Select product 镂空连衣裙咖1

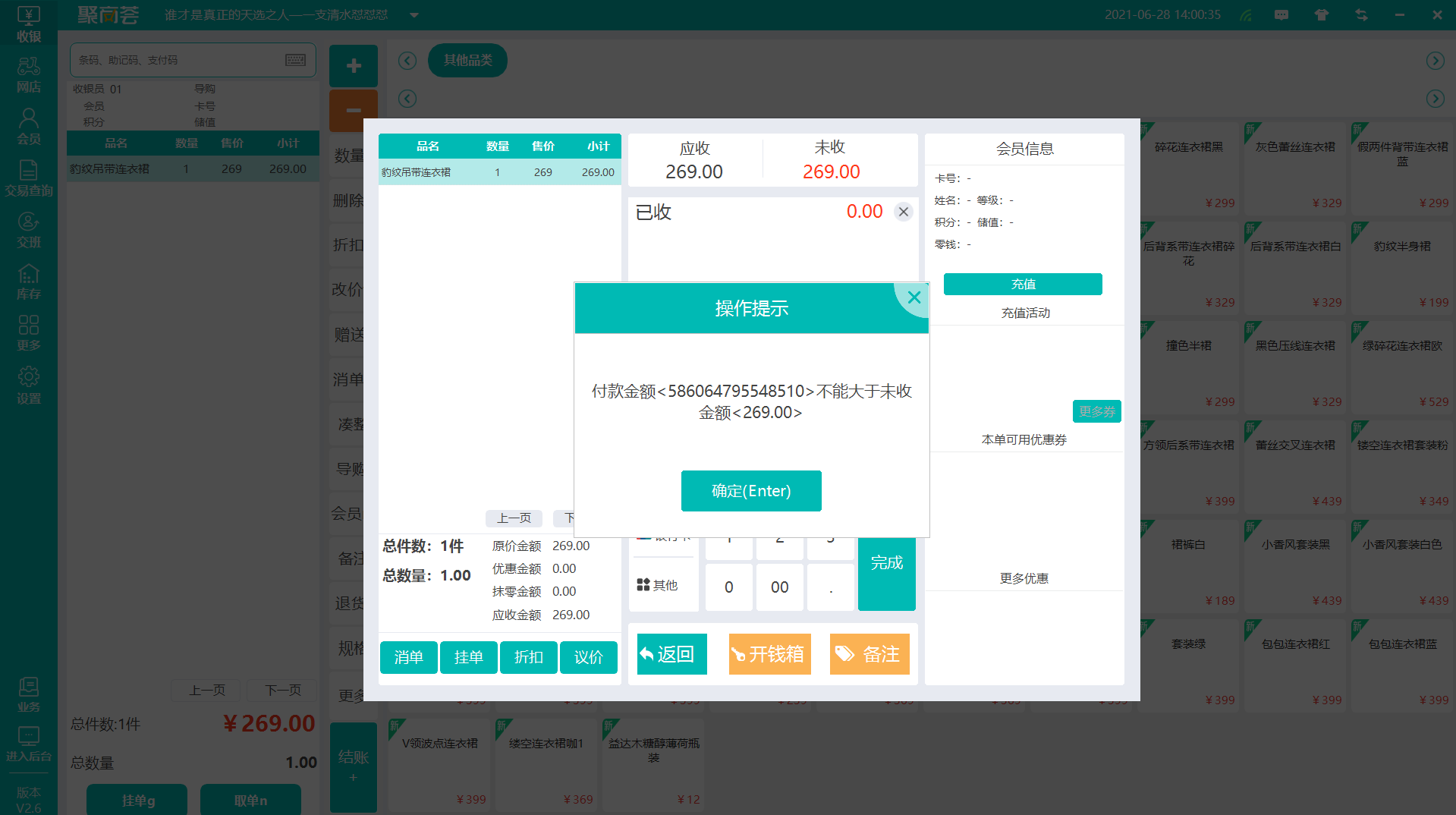546,763
